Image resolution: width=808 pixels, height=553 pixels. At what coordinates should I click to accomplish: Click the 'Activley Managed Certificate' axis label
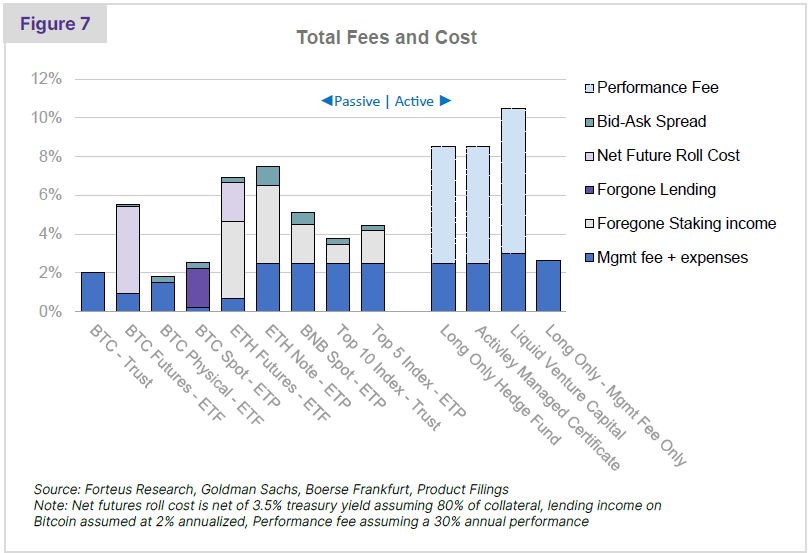click(548, 398)
